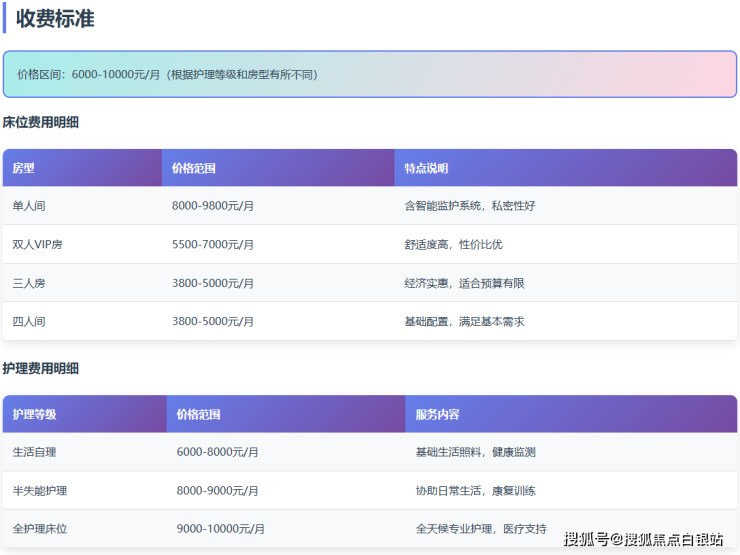Click the 四人间 row label
Screen dimensions: 740x555
(x=29, y=322)
